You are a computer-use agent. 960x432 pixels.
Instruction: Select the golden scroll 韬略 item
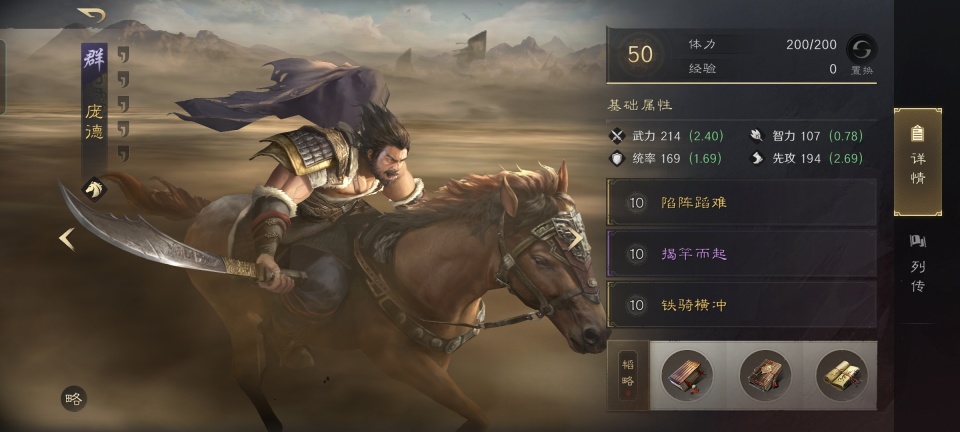click(x=842, y=375)
